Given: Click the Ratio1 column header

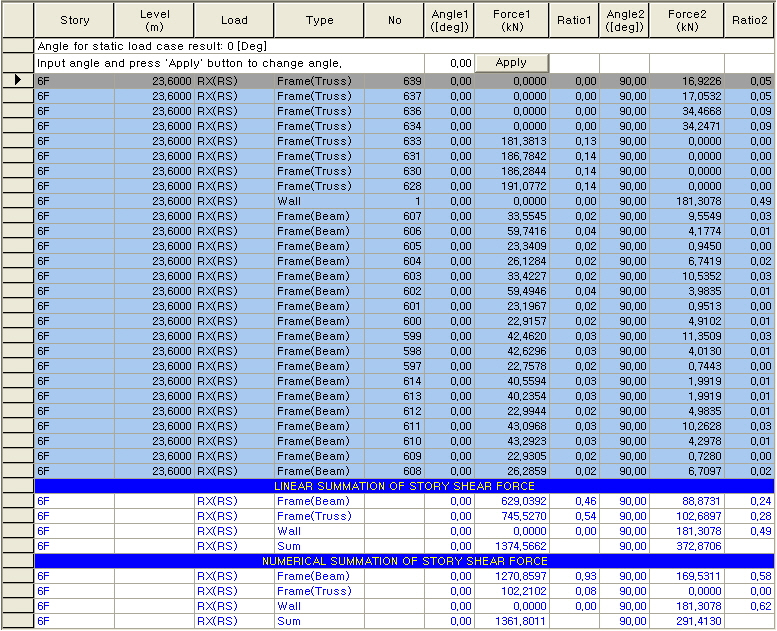Looking at the screenshot, I should [575, 20].
